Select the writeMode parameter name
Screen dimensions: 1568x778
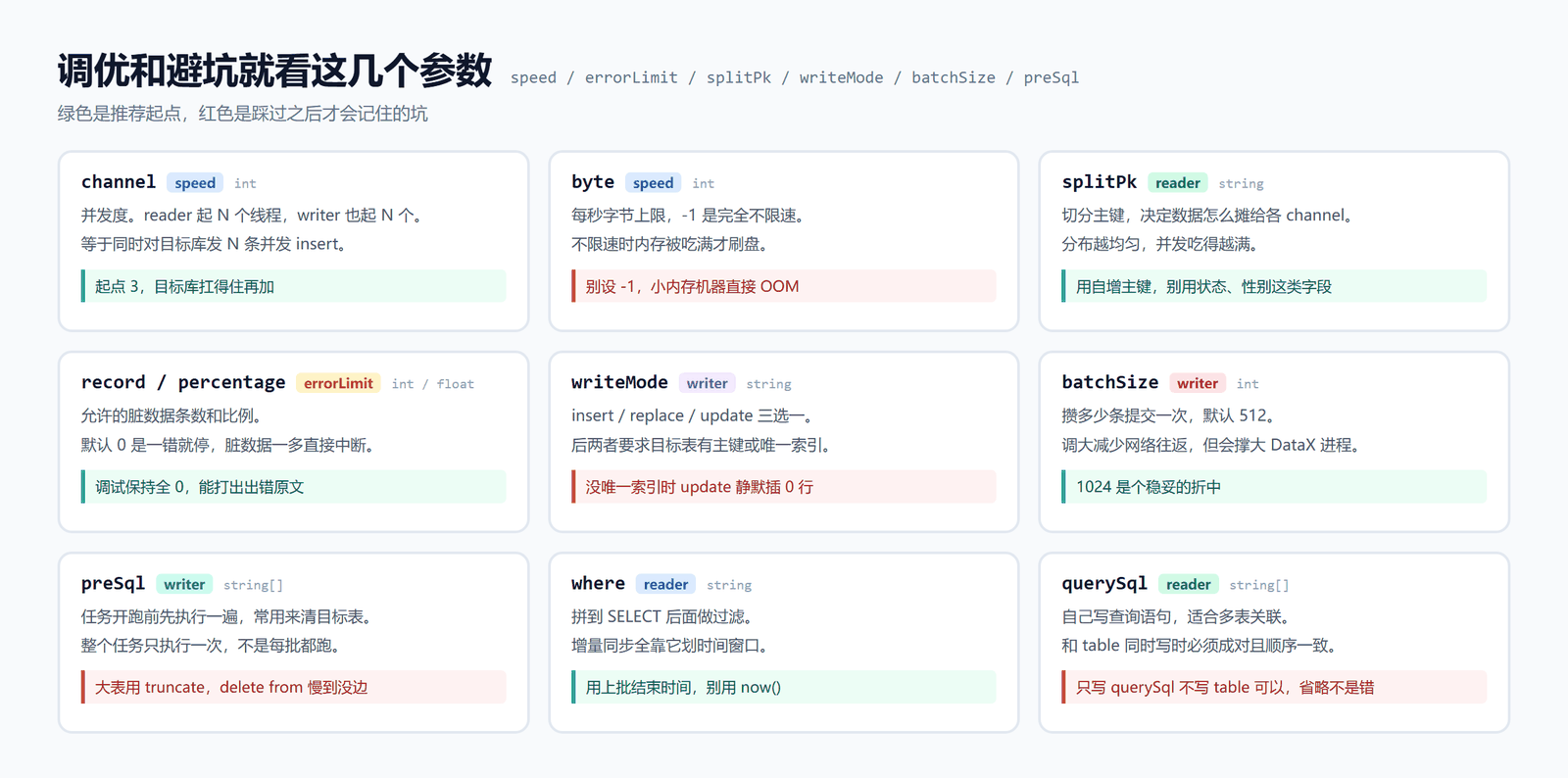(619, 383)
